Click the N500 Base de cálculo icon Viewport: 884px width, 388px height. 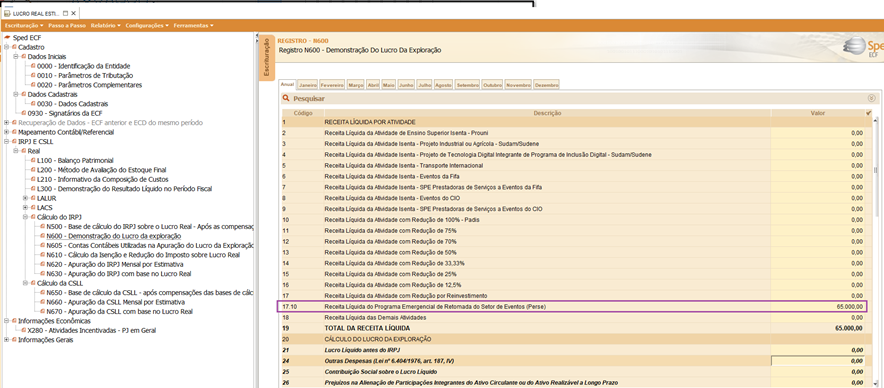(43, 227)
